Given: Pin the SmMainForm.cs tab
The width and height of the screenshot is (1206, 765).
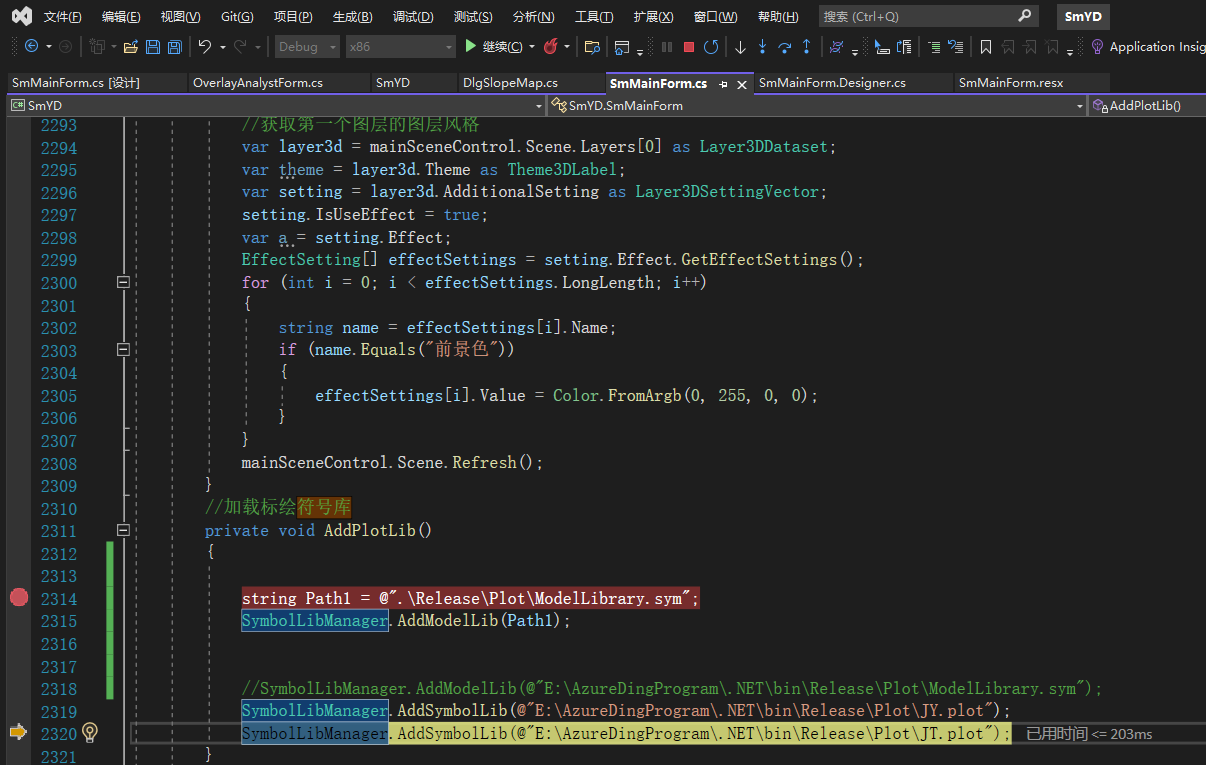Looking at the screenshot, I should point(723,84).
